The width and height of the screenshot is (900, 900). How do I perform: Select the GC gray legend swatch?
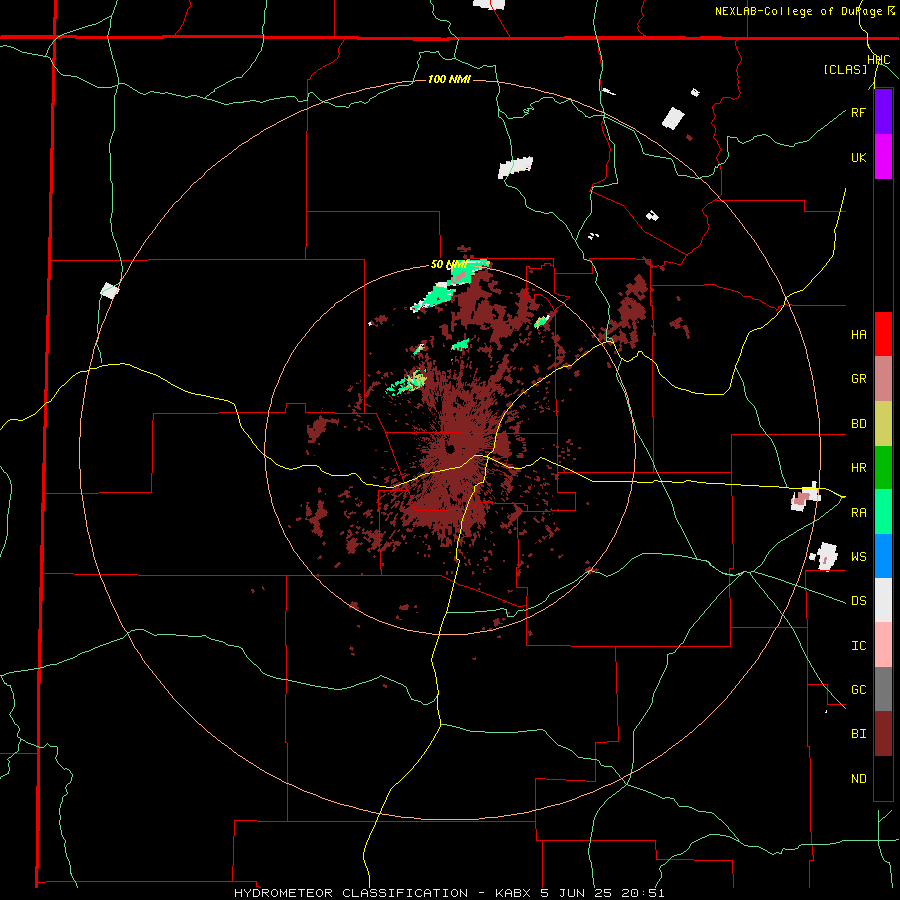click(883, 689)
